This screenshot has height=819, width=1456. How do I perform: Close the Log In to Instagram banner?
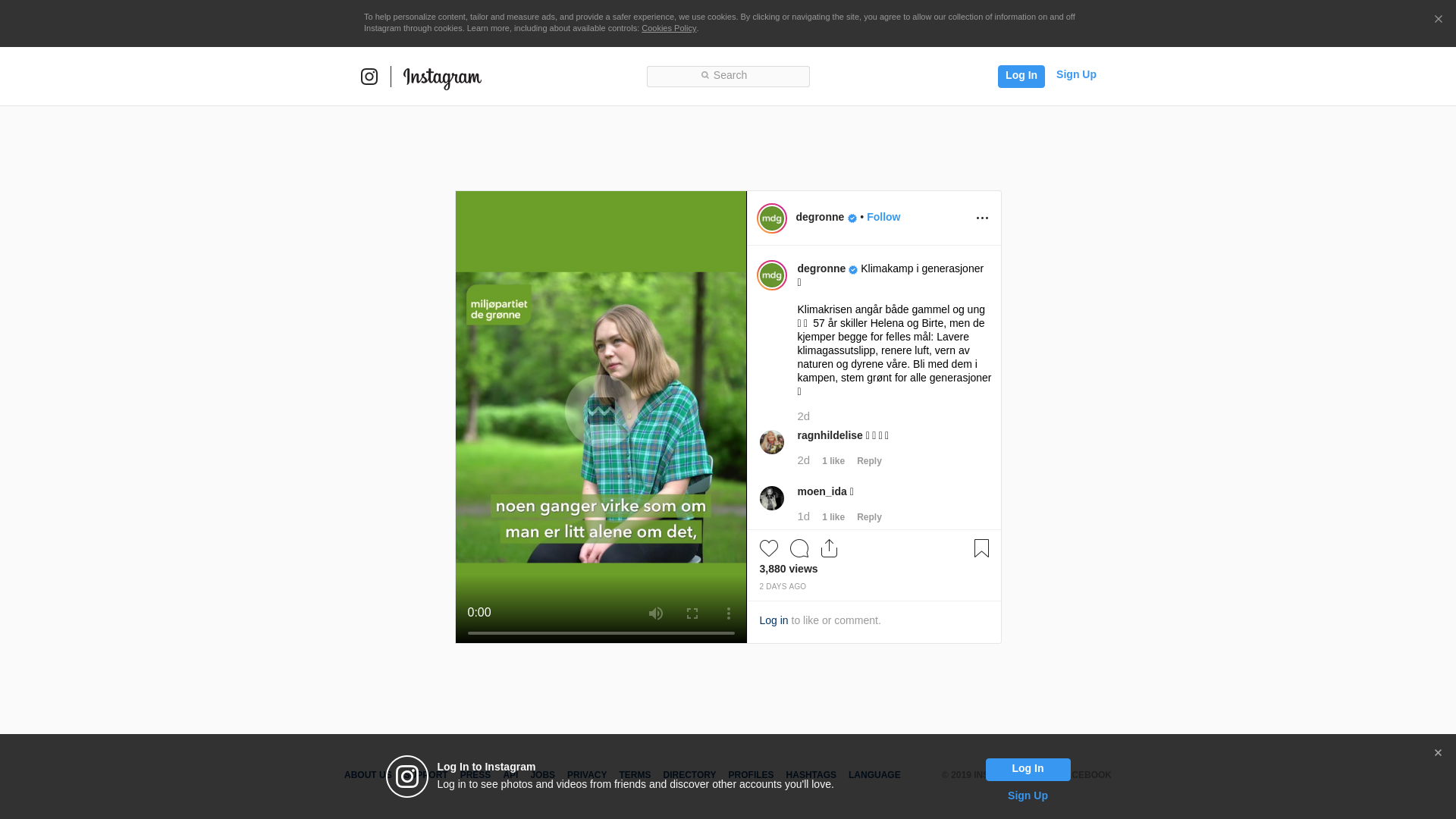click(x=1438, y=753)
